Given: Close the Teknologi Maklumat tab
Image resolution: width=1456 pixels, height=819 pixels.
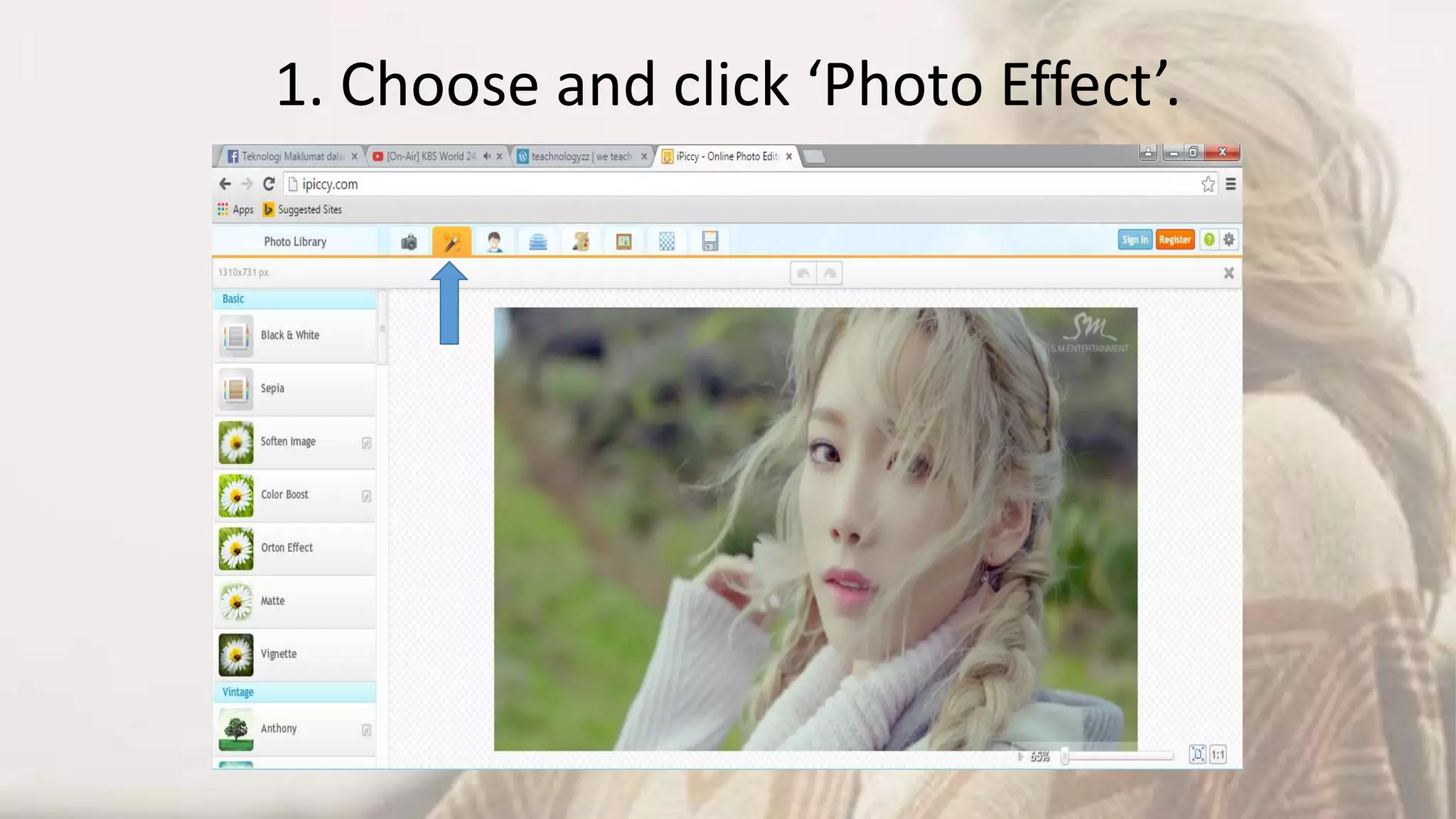Looking at the screenshot, I should point(354,156).
